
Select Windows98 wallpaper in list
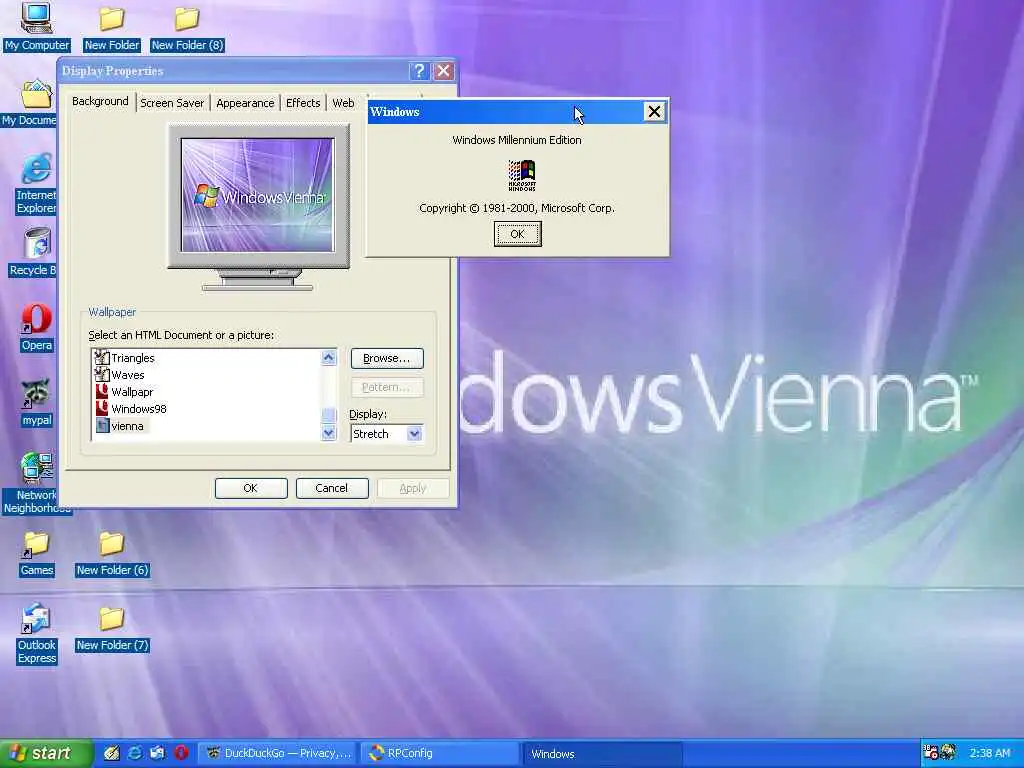click(138, 409)
